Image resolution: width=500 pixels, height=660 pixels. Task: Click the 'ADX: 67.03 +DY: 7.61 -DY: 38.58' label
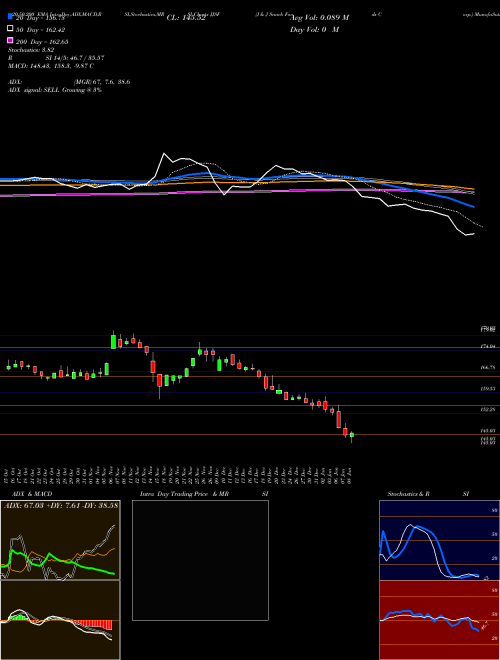[x=61, y=505]
